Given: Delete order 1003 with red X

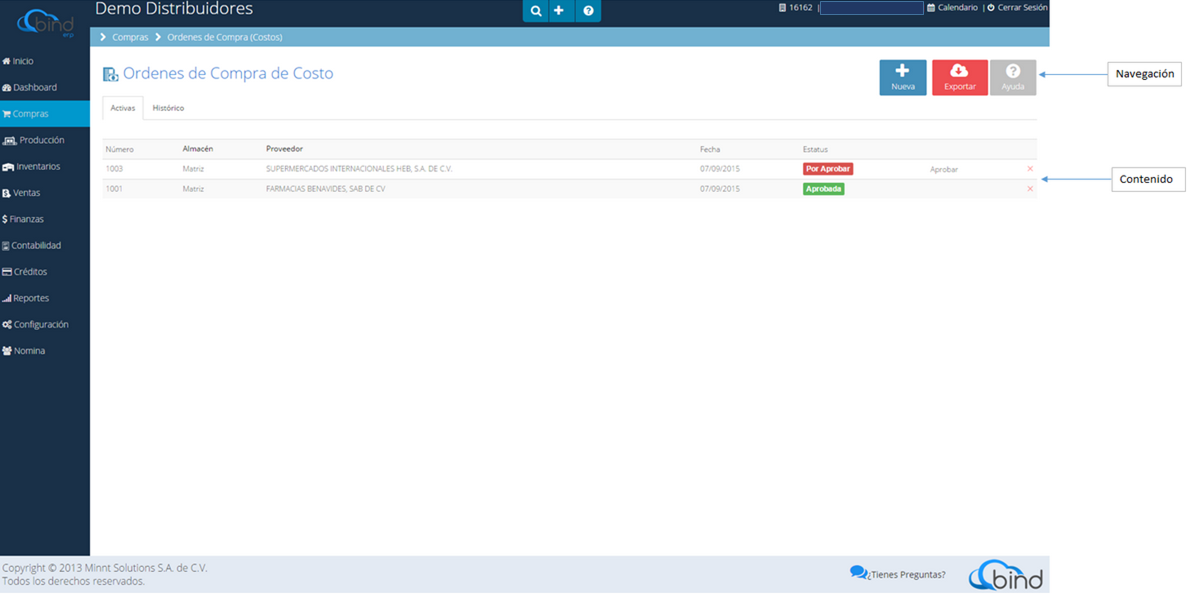Looking at the screenshot, I should [x=1030, y=169].
